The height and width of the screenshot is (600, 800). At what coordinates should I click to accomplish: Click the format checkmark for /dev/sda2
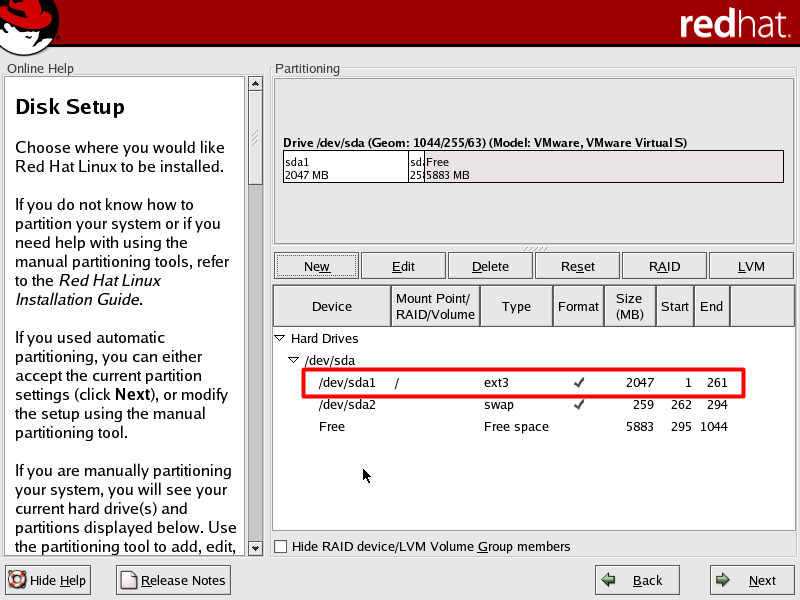pos(579,404)
